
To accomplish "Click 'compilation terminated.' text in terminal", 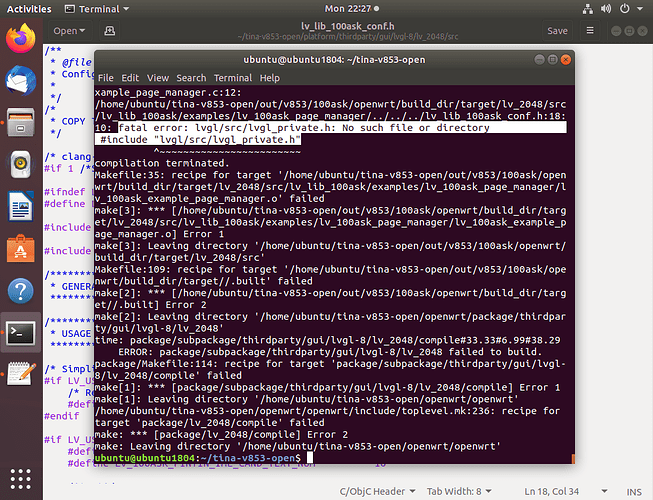I will [162, 163].
